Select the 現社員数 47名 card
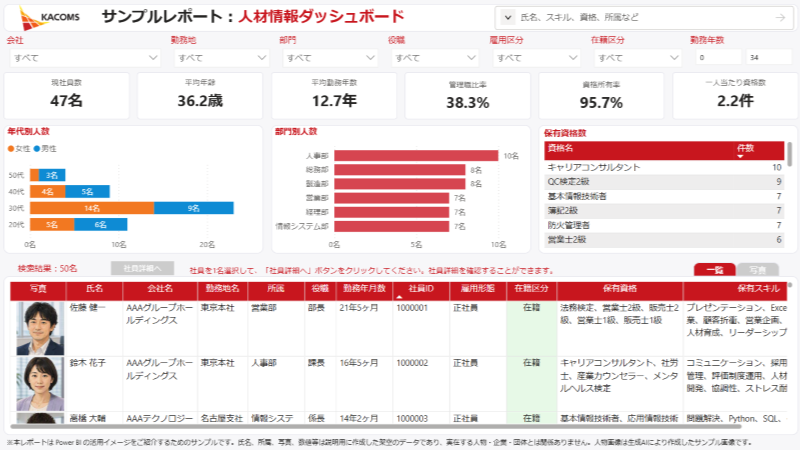This screenshot has width=800, height=450. (66, 95)
